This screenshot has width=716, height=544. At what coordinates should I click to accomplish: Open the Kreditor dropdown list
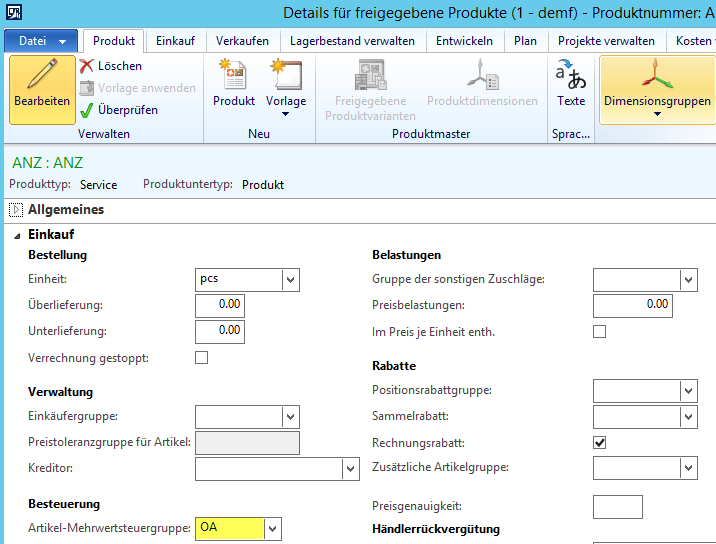click(350, 468)
